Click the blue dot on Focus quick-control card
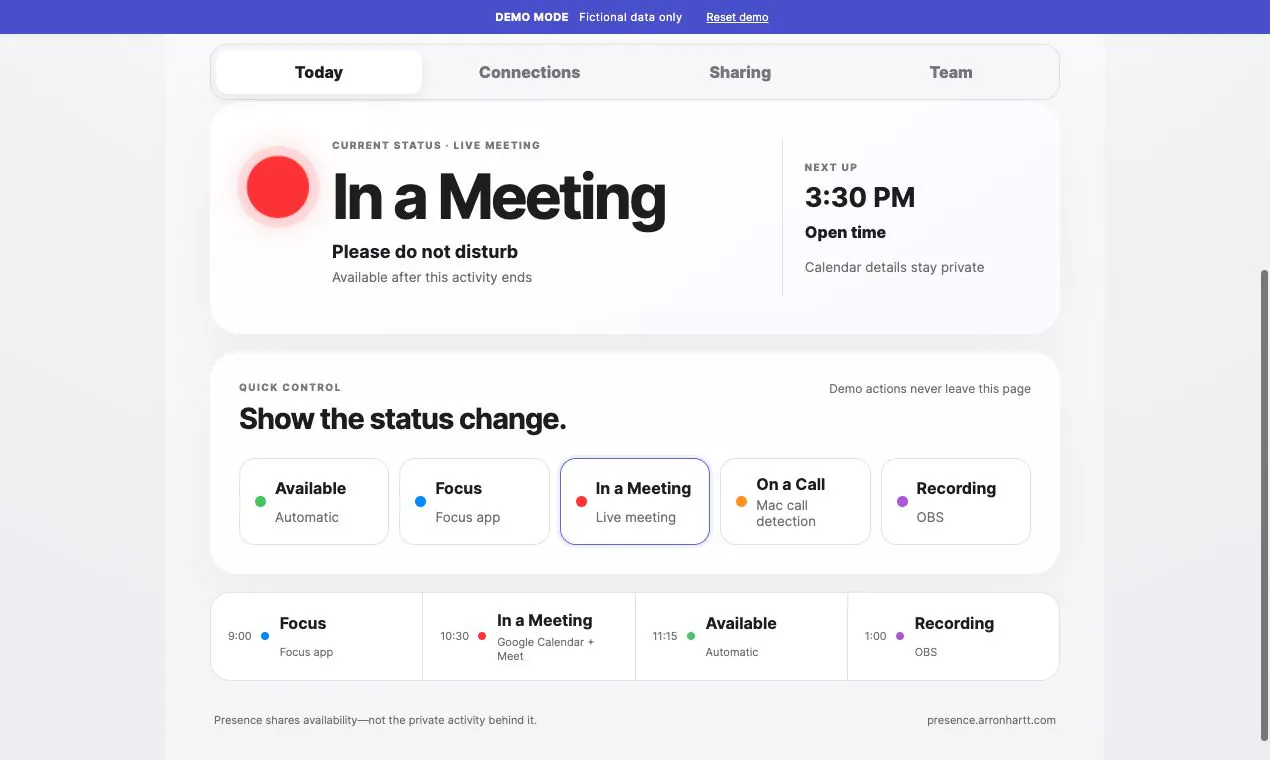 click(420, 502)
